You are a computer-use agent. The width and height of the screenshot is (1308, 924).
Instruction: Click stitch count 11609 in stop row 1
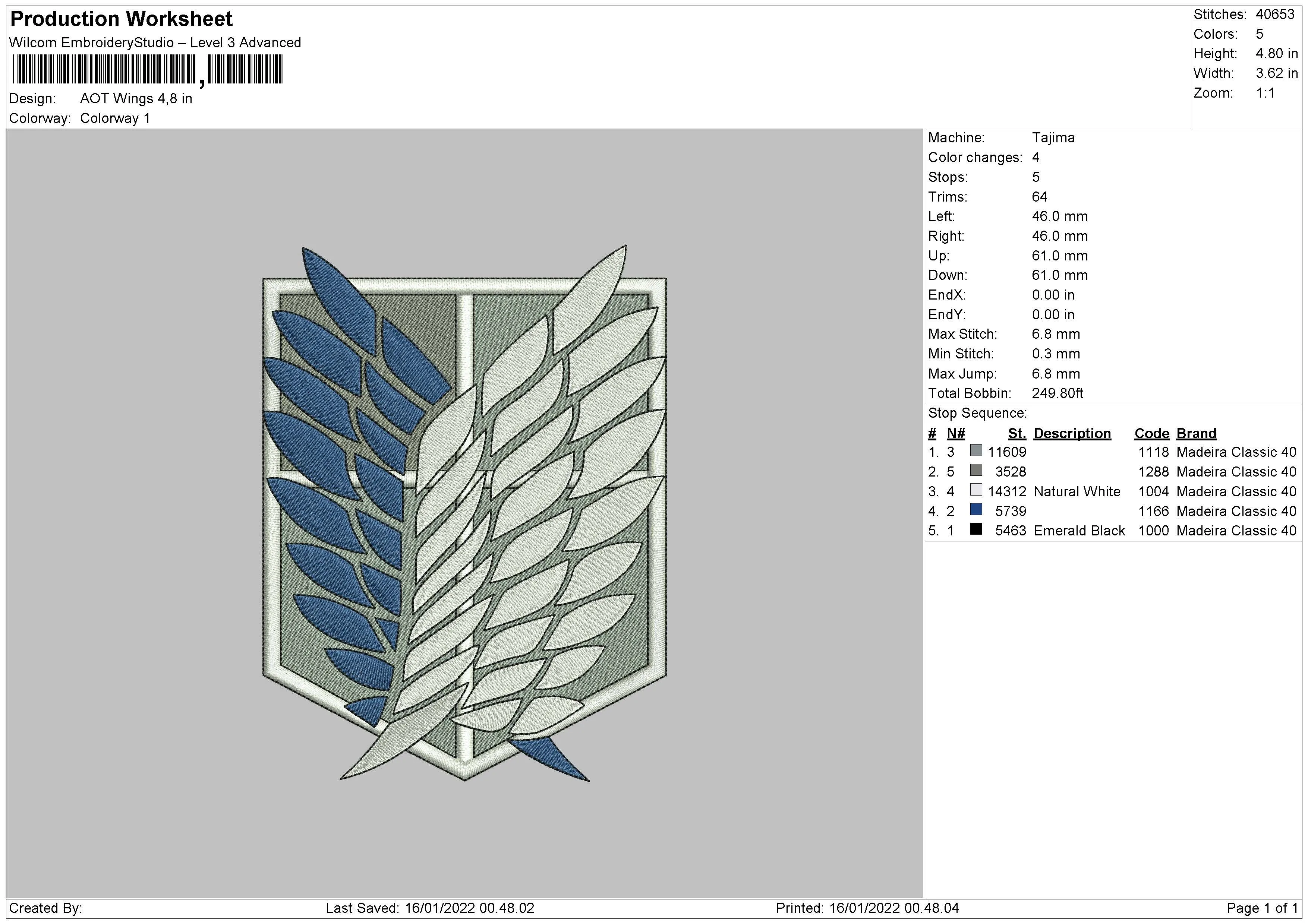(1007, 452)
